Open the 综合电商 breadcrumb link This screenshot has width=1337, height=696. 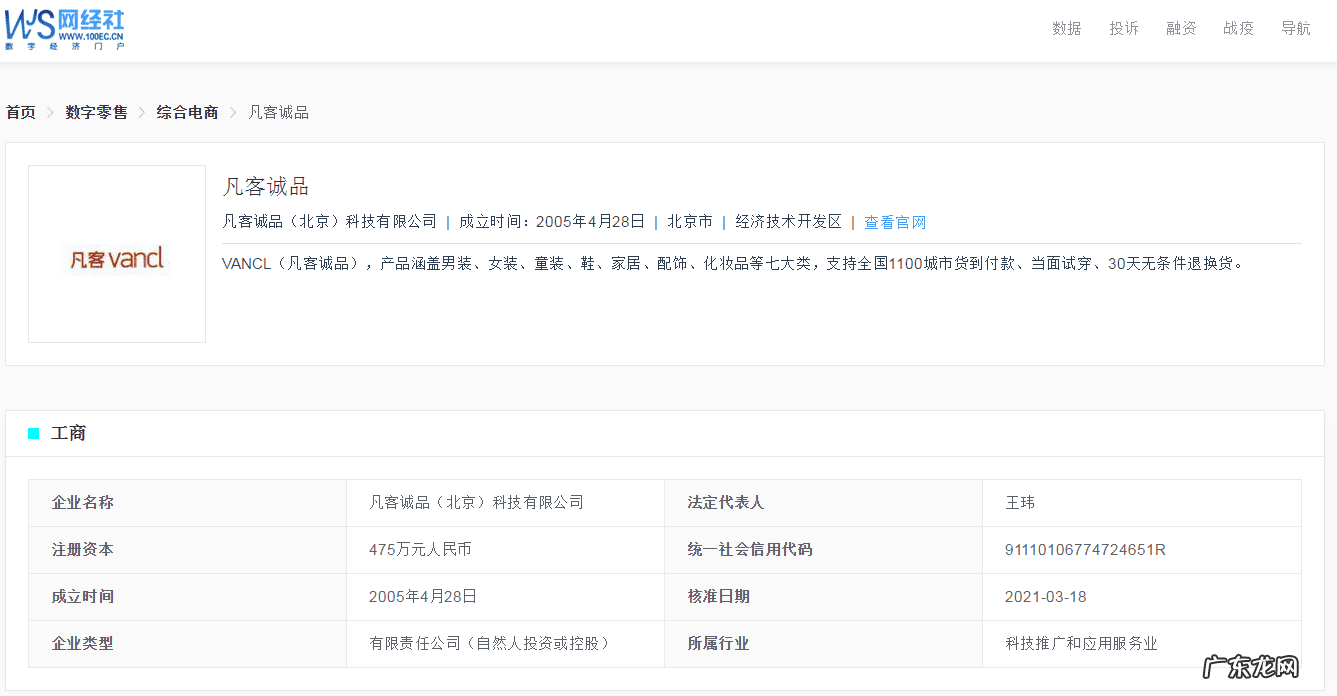186,112
